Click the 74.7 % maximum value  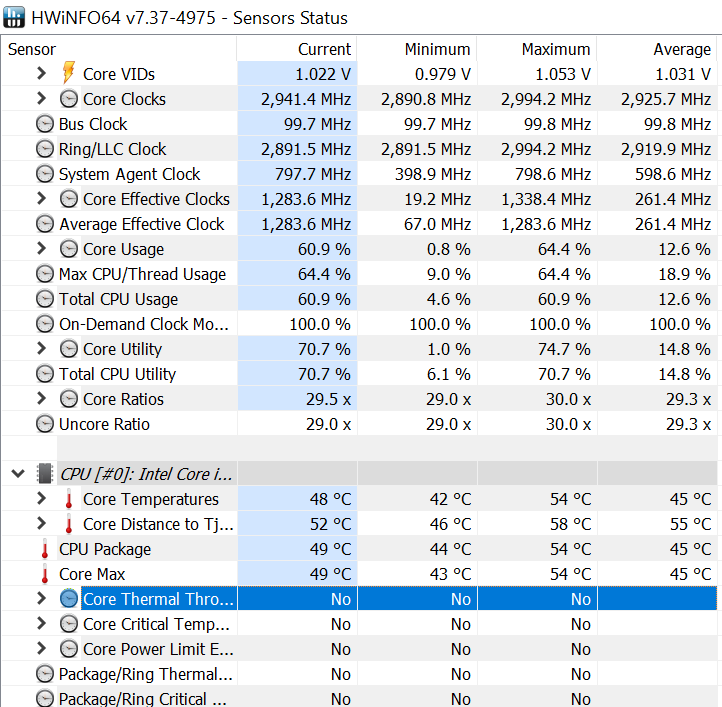tap(564, 349)
